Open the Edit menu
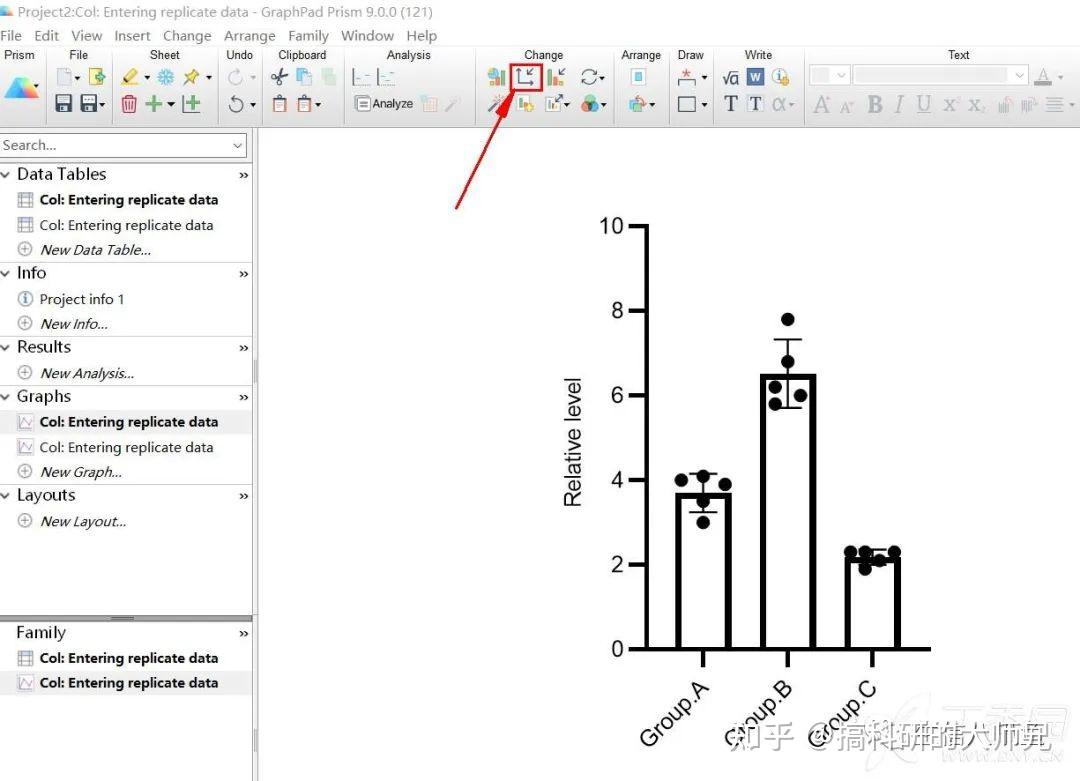This screenshot has height=781, width=1080. click(x=46, y=36)
